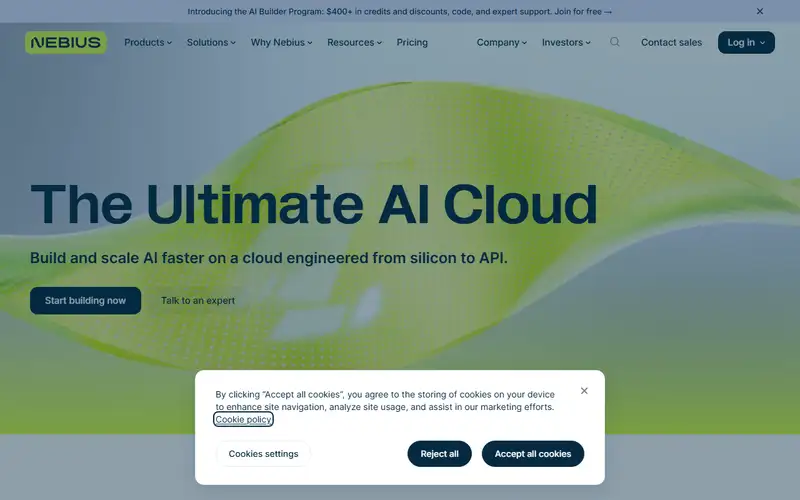
Task: Close the cookie dialog with X
Action: 584,391
